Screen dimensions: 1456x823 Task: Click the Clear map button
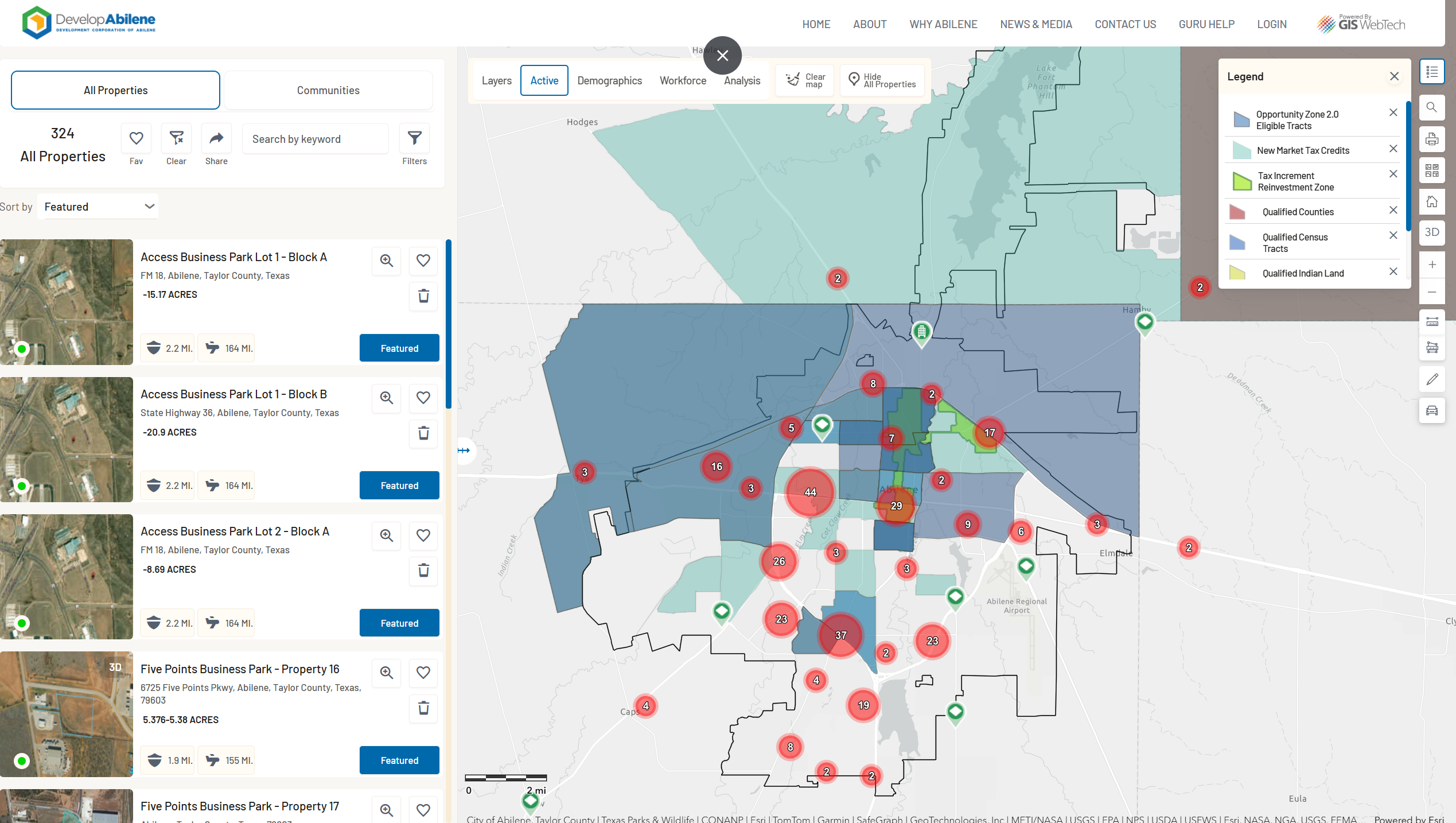805,80
